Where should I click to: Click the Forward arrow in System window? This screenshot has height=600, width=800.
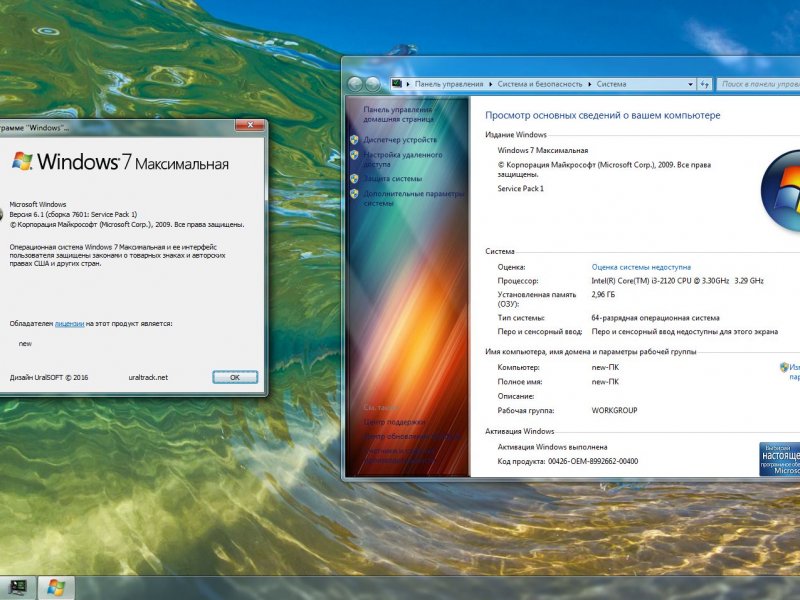point(373,84)
